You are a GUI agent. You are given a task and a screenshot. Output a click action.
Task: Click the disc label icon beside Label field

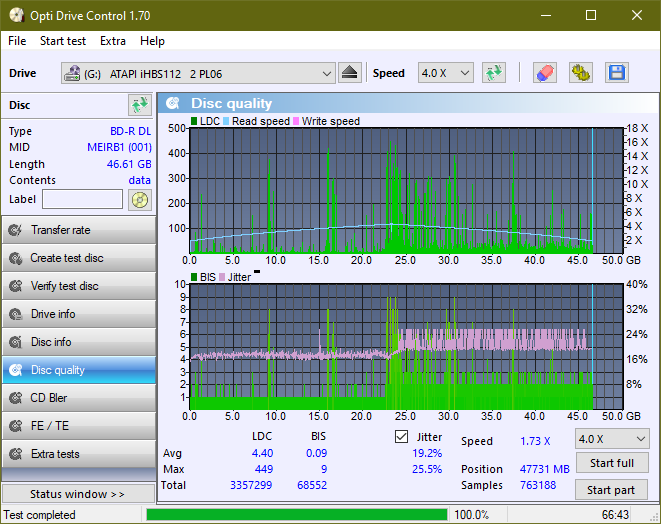[x=140, y=200]
